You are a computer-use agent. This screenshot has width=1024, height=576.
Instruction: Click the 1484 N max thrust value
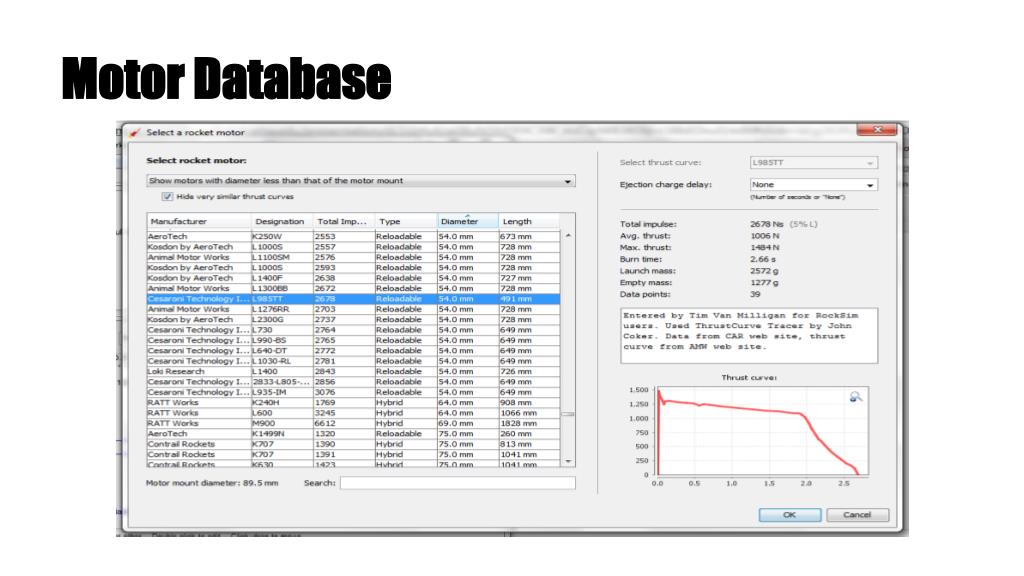pyautogui.click(x=765, y=248)
